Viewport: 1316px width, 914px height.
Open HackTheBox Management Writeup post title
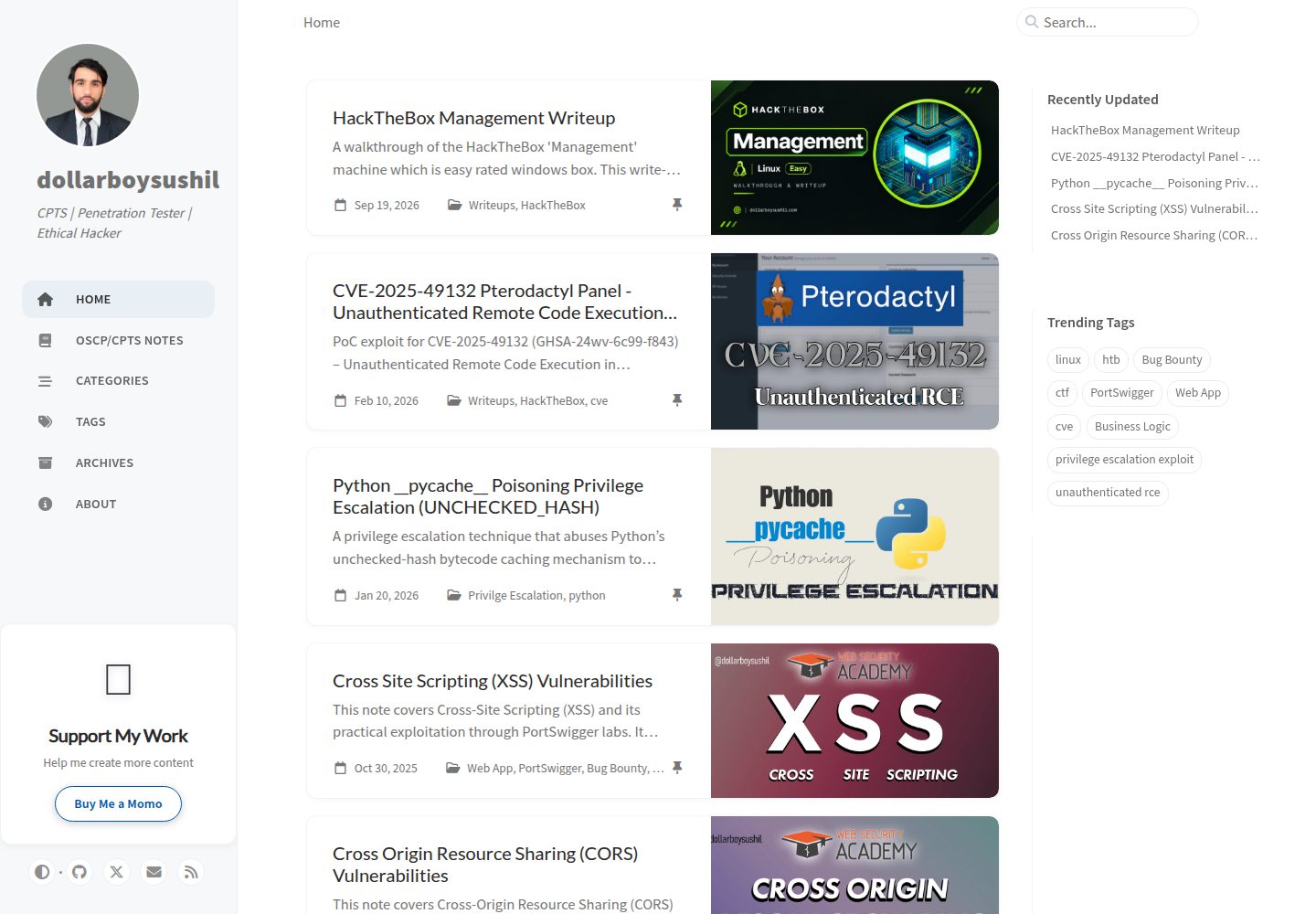click(x=473, y=118)
